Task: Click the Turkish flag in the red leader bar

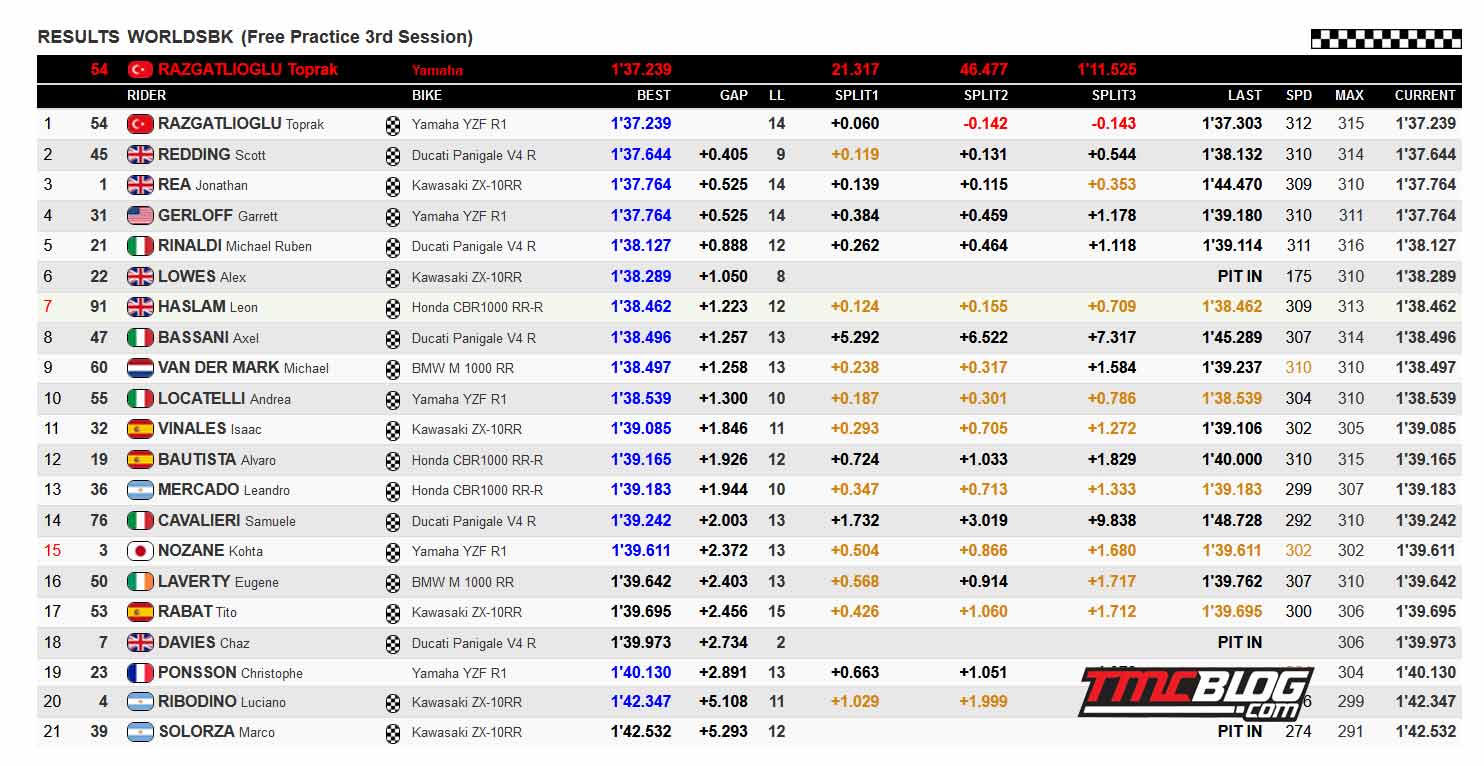Action: pos(140,70)
